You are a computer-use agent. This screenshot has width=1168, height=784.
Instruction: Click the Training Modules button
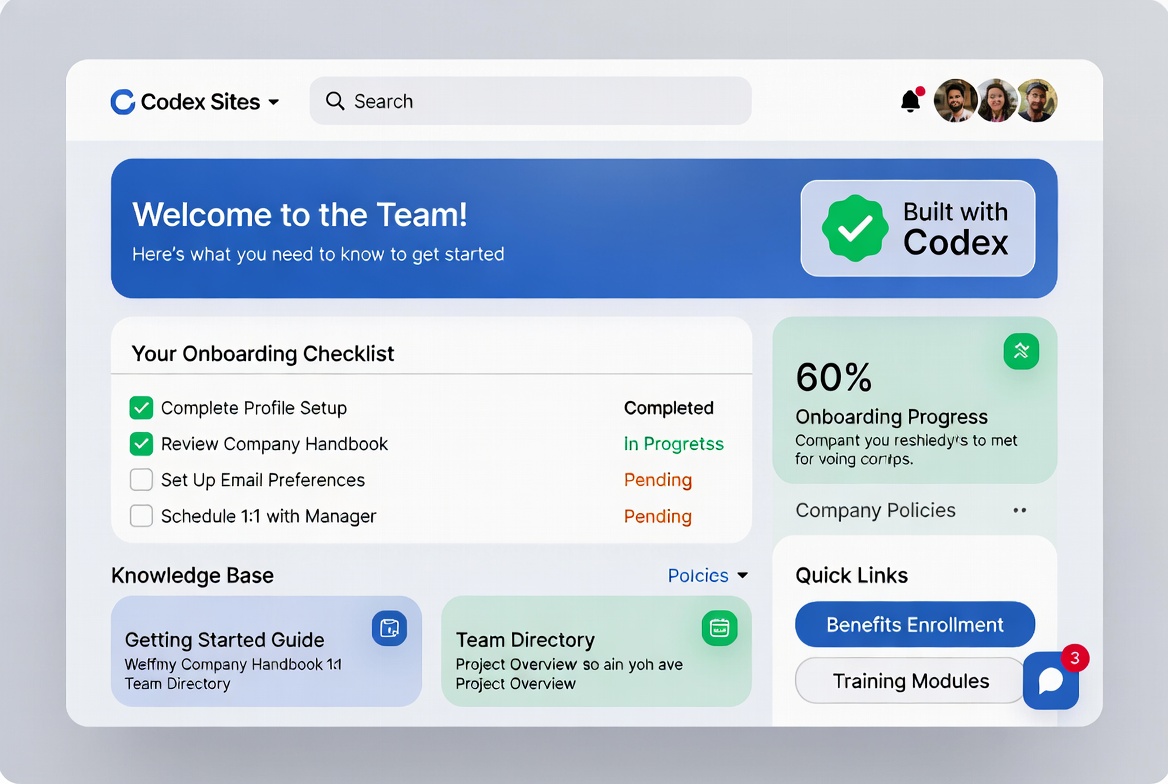pos(910,680)
